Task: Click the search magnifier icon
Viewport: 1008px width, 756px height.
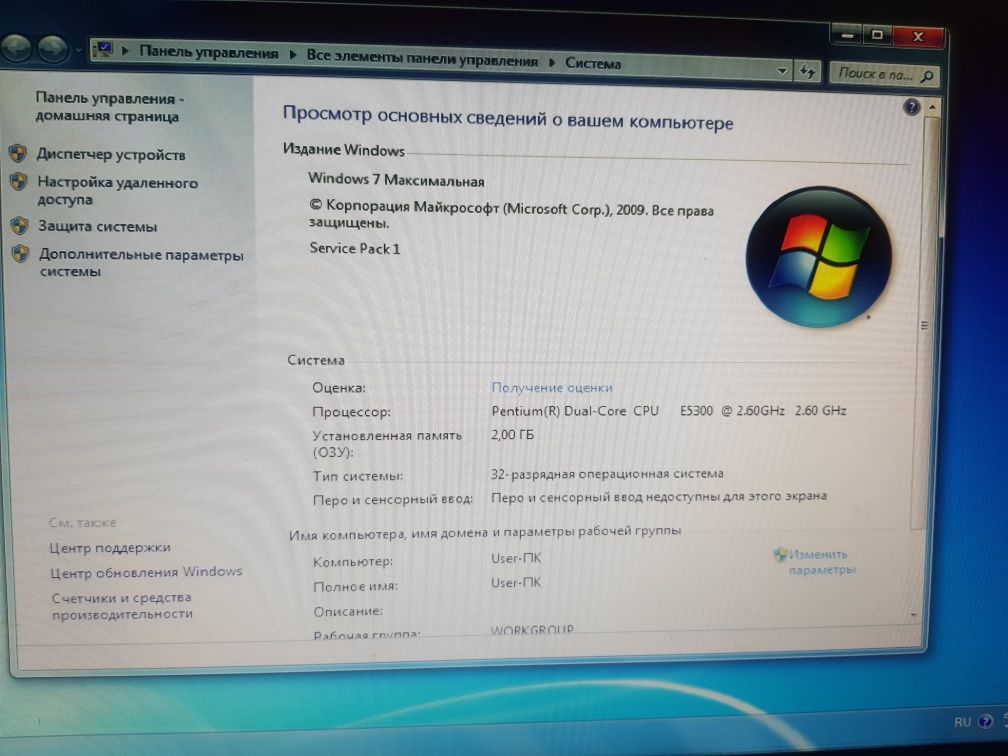Action: (927, 76)
